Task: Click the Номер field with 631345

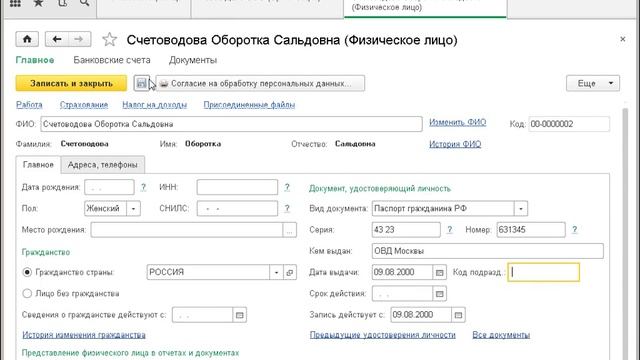Action: 531,230
